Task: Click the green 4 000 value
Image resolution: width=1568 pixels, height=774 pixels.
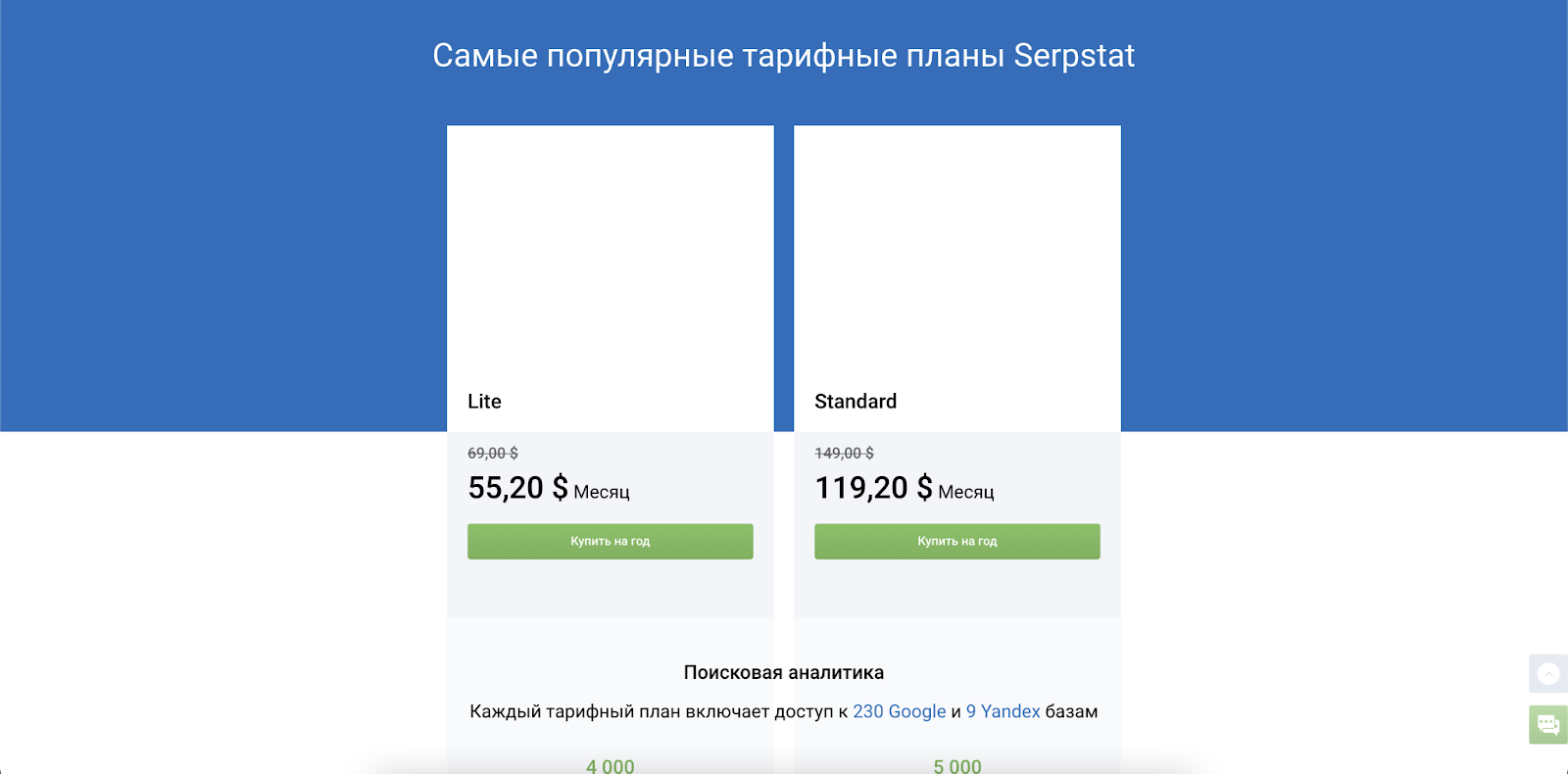Action: pos(611,766)
